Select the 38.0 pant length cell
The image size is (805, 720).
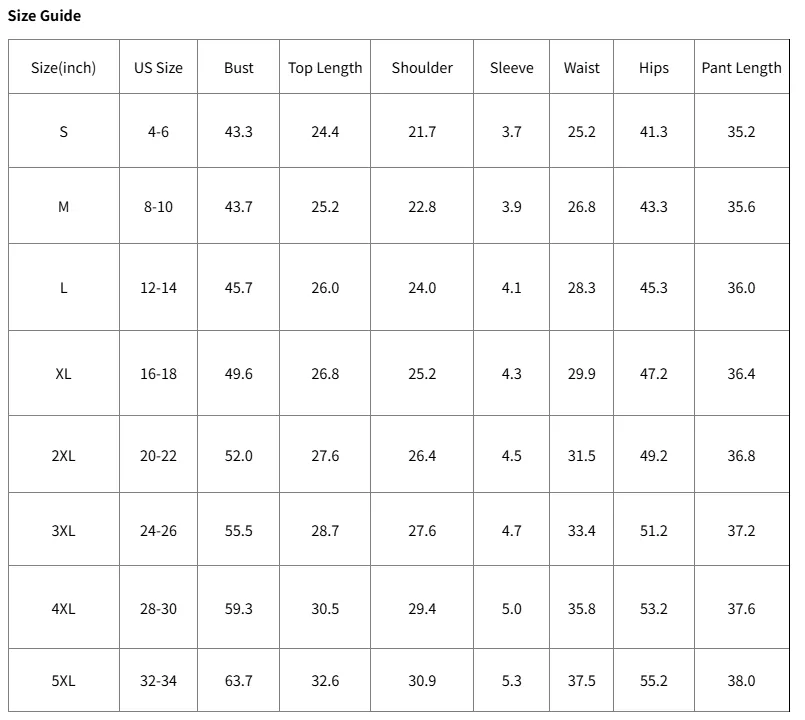click(x=741, y=681)
